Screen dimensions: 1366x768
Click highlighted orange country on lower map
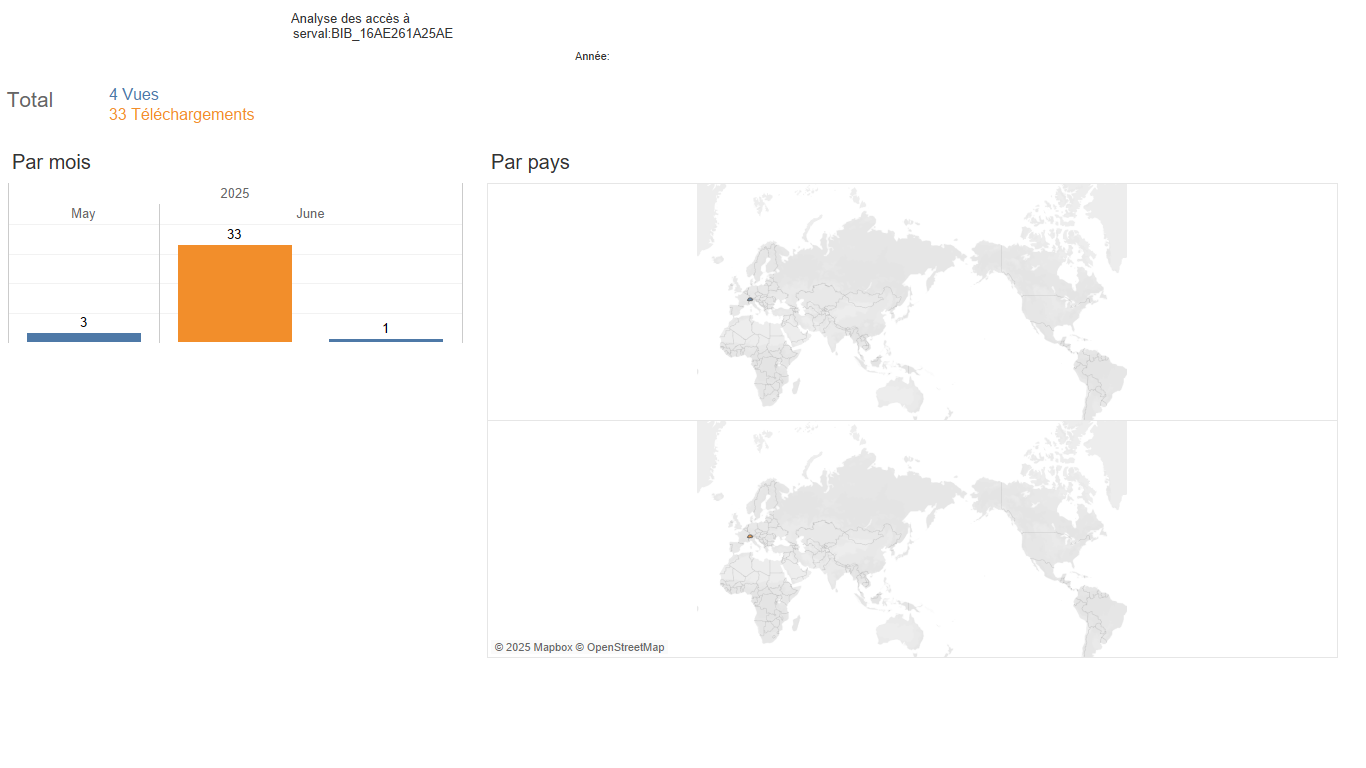click(x=749, y=536)
